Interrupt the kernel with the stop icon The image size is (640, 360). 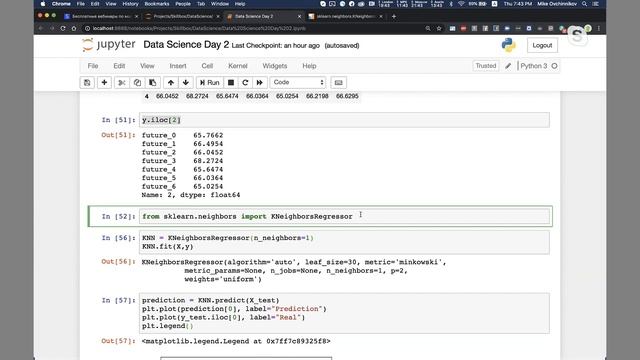pos(231,82)
